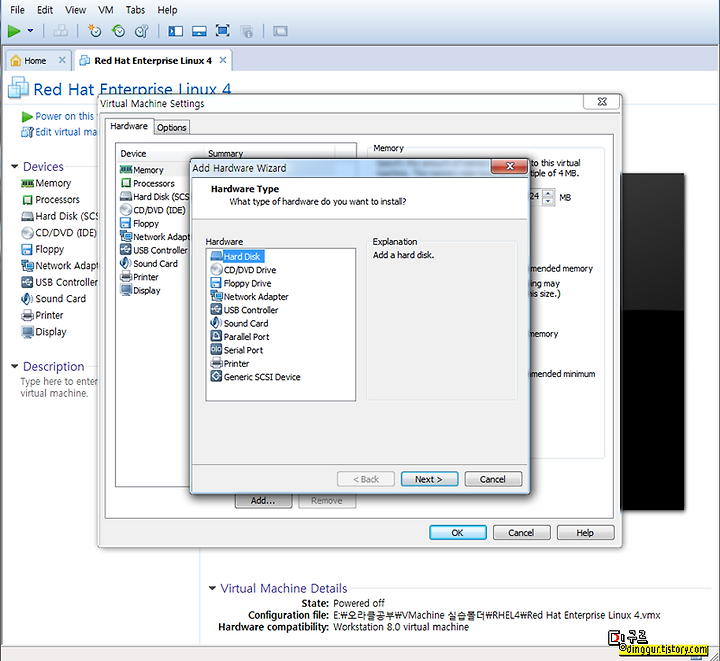Click Next in Add Hardware Wizard
The height and width of the screenshot is (661, 720).
pyautogui.click(x=429, y=479)
